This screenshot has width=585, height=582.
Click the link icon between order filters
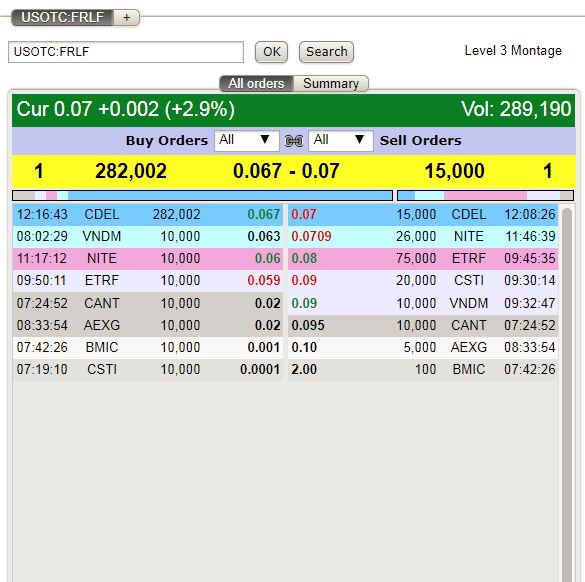tap(294, 141)
